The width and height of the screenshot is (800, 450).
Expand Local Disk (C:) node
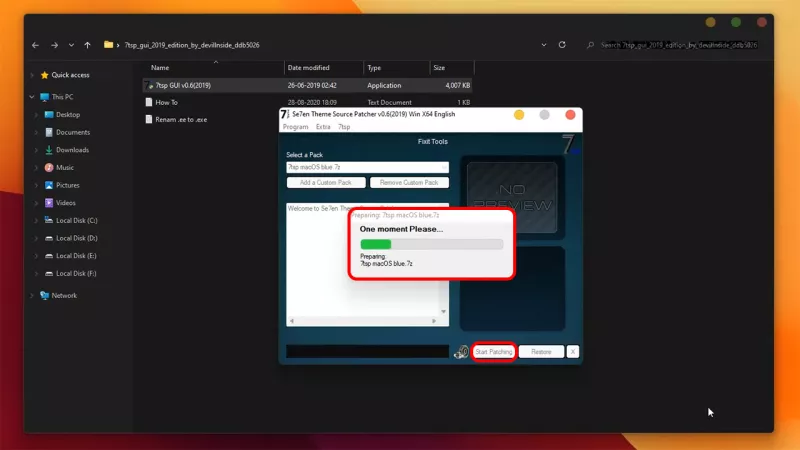tap(36, 220)
